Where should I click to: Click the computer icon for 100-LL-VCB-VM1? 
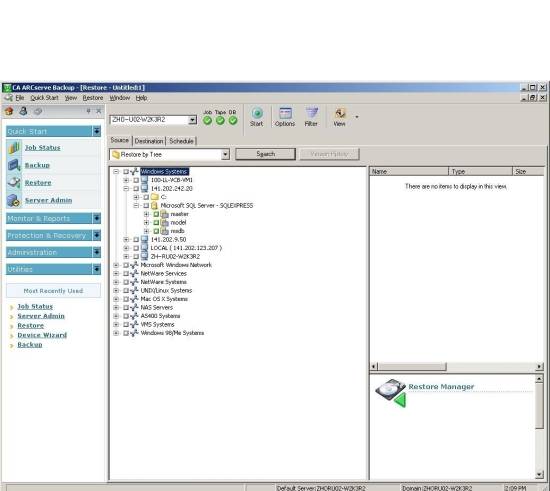144,180
